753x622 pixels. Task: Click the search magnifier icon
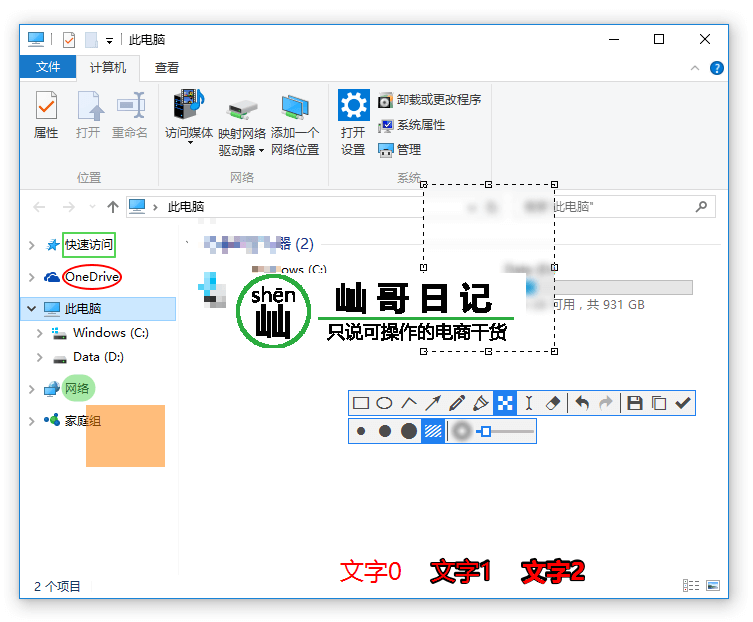pyautogui.click(x=701, y=207)
